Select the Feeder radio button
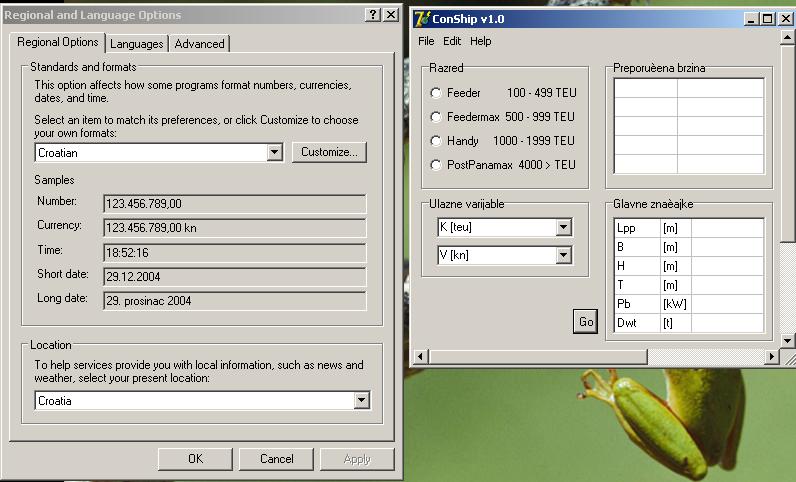This screenshot has width=796, height=482. point(436,93)
